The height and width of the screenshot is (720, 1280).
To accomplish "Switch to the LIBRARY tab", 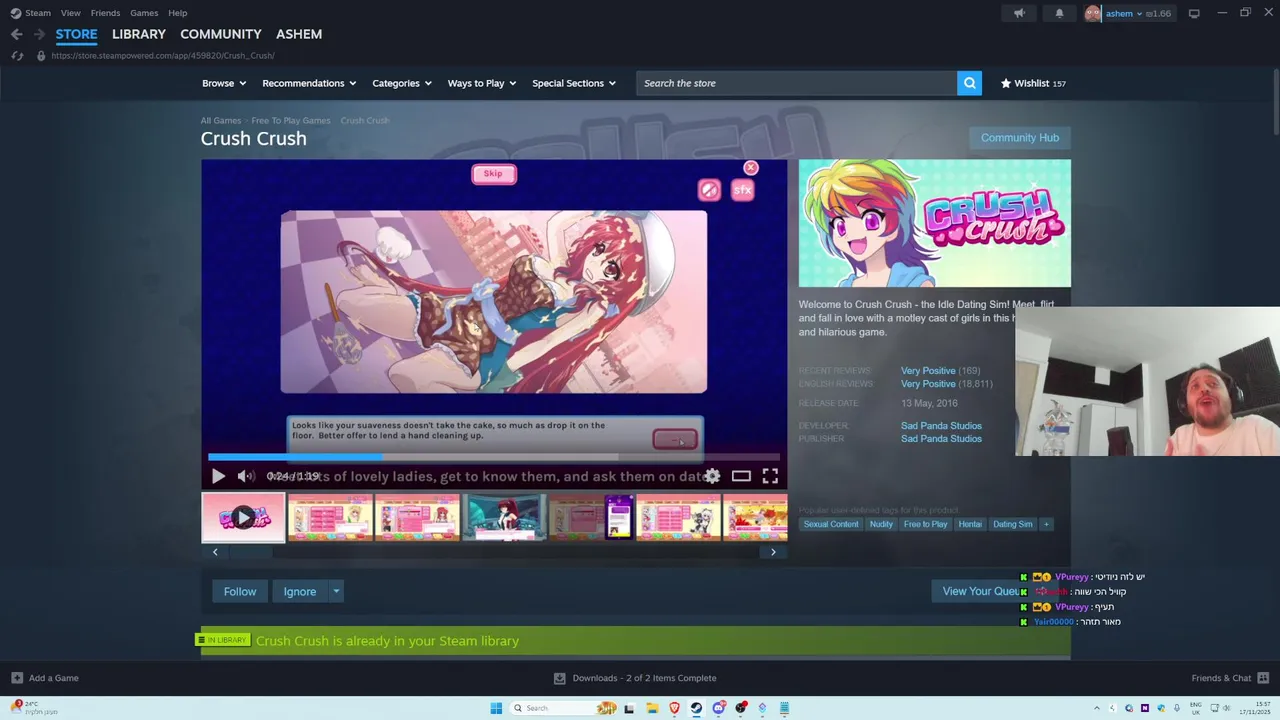I will [x=139, y=34].
